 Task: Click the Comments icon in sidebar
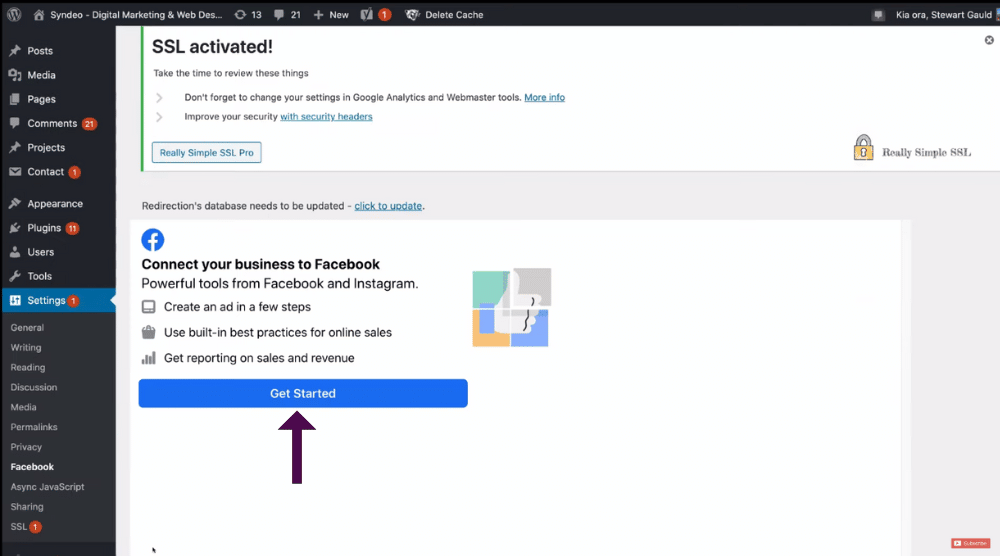(15, 123)
